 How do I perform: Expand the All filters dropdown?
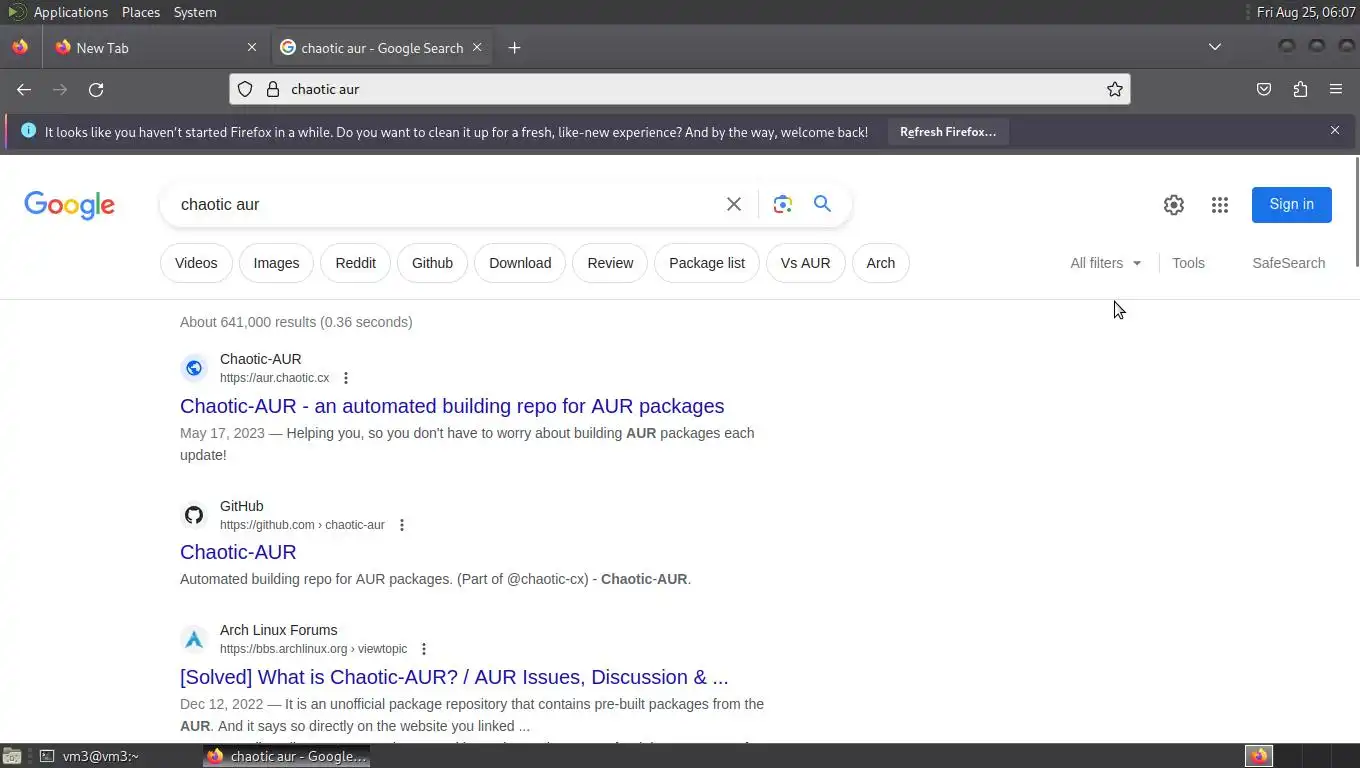click(x=1106, y=263)
